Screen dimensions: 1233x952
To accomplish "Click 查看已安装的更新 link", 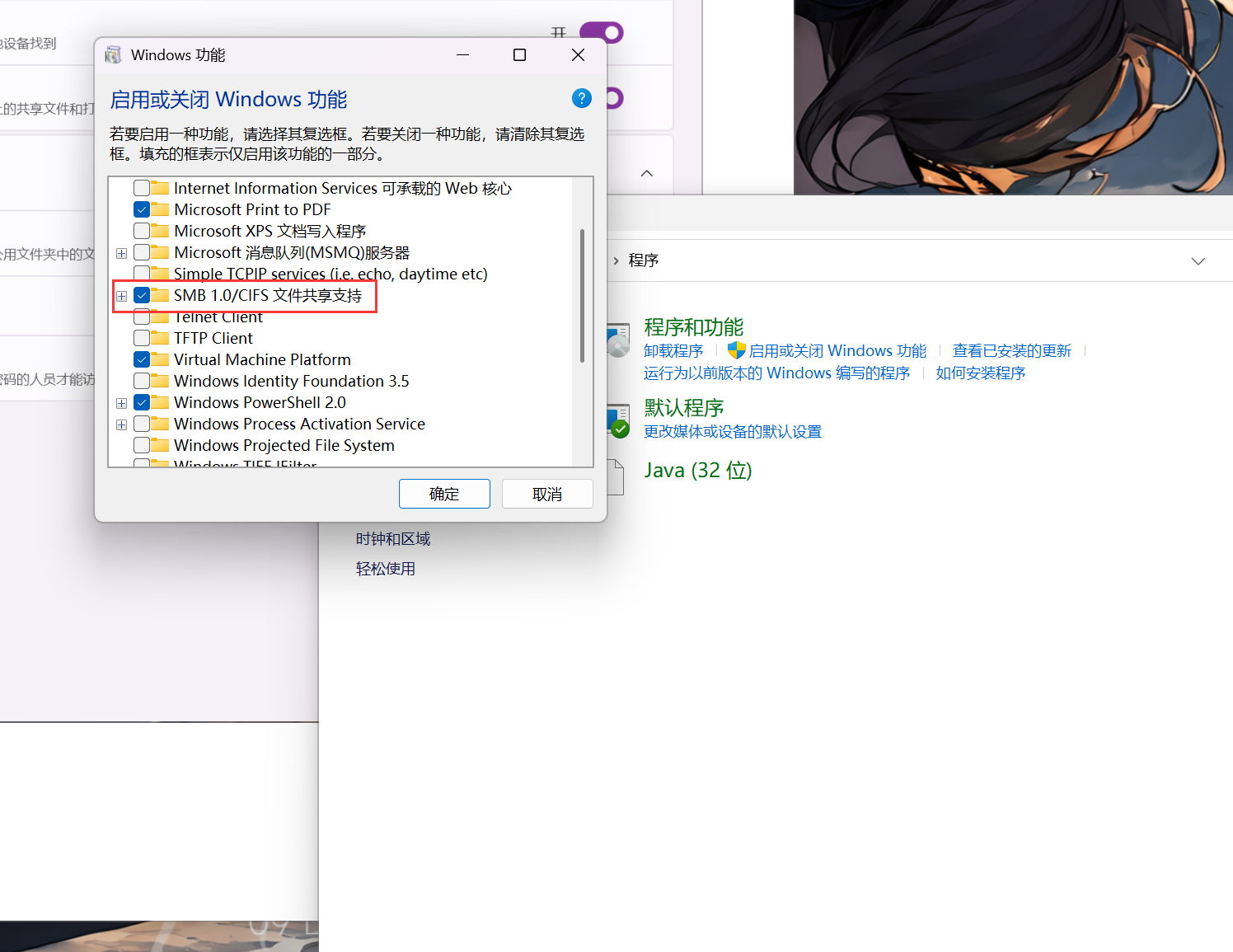I will 1012,351.
